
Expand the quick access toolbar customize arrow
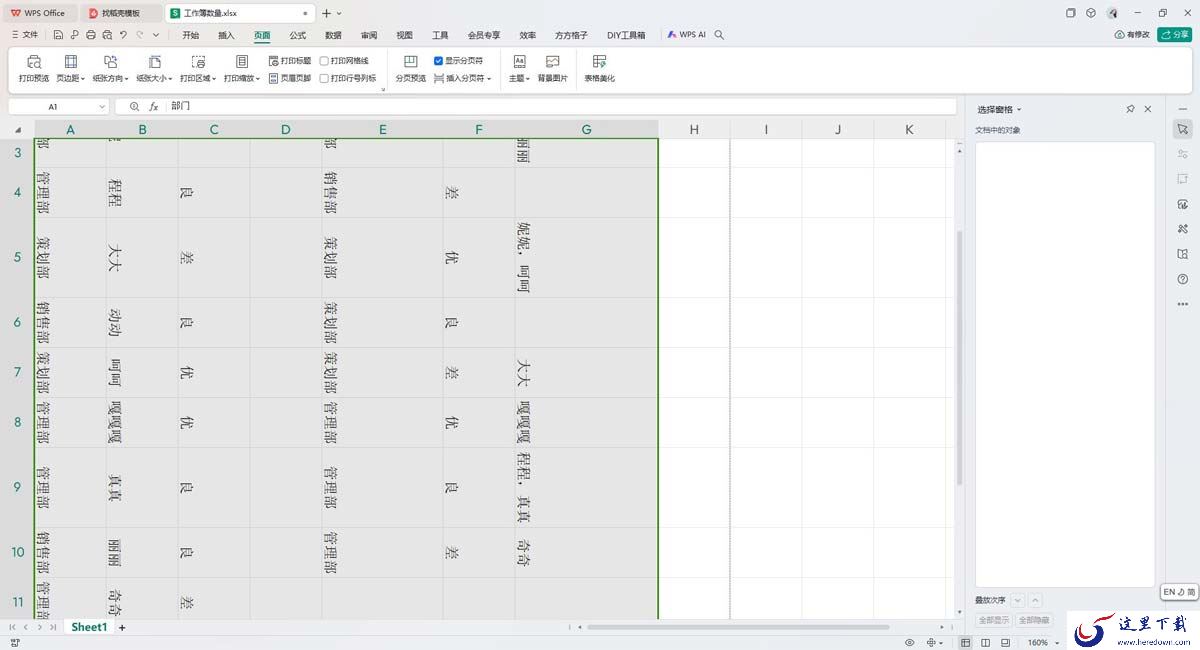point(155,34)
